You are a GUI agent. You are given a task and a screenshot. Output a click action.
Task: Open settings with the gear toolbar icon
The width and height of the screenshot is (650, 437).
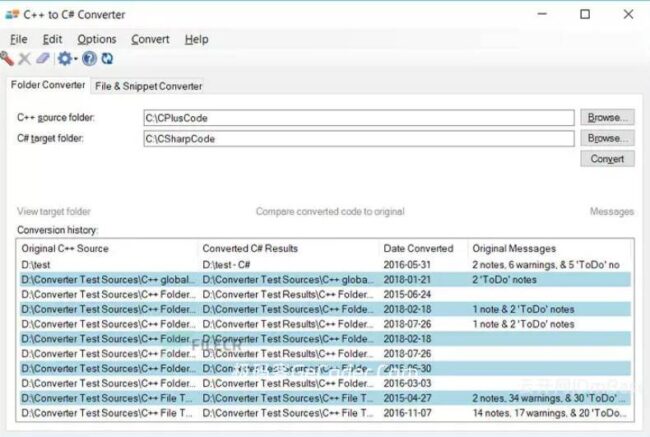point(65,58)
